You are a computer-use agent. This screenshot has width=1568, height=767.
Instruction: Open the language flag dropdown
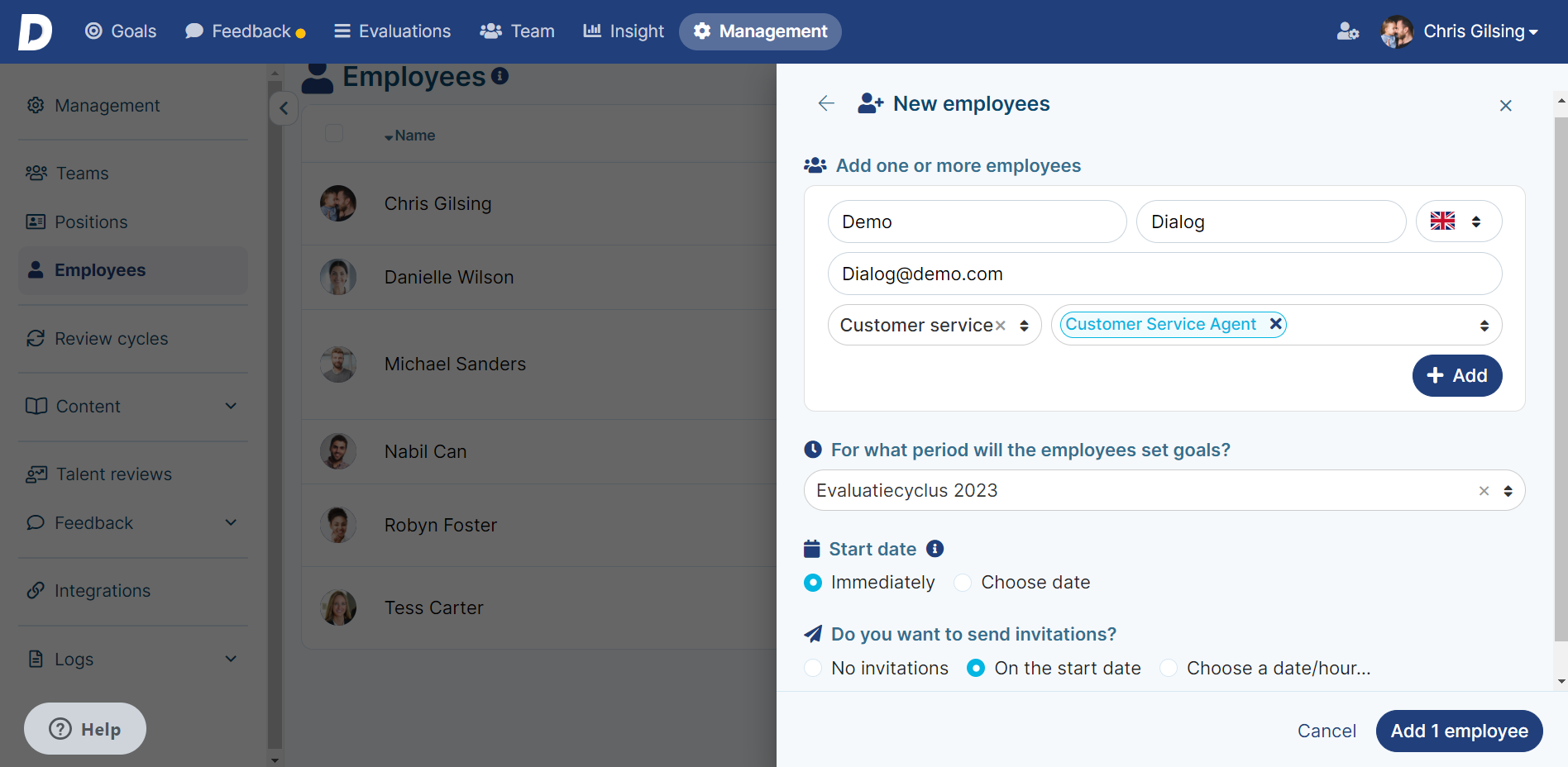click(1459, 222)
